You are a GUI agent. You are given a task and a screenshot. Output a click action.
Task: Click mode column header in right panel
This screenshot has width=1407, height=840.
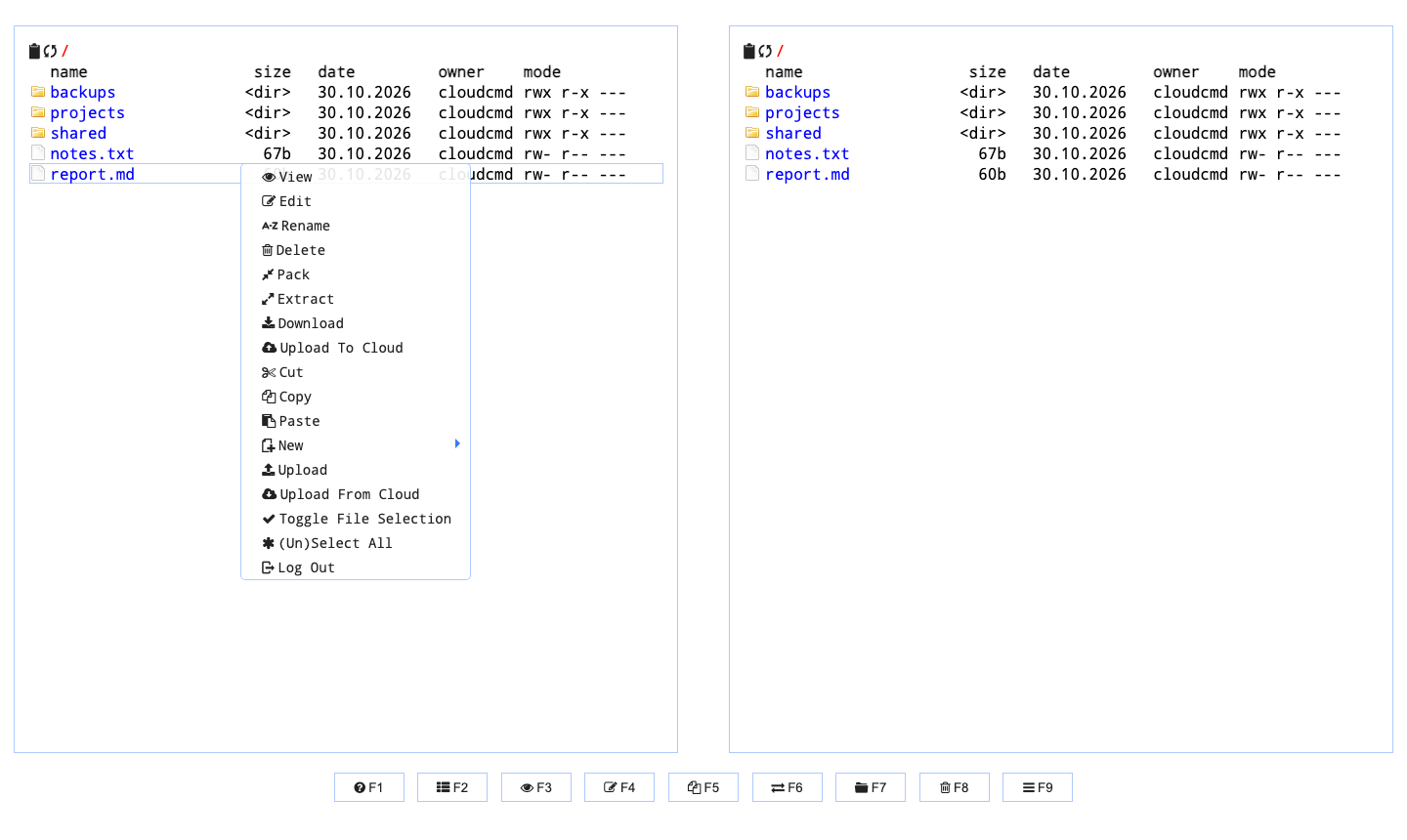click(x=1257, y=72)
